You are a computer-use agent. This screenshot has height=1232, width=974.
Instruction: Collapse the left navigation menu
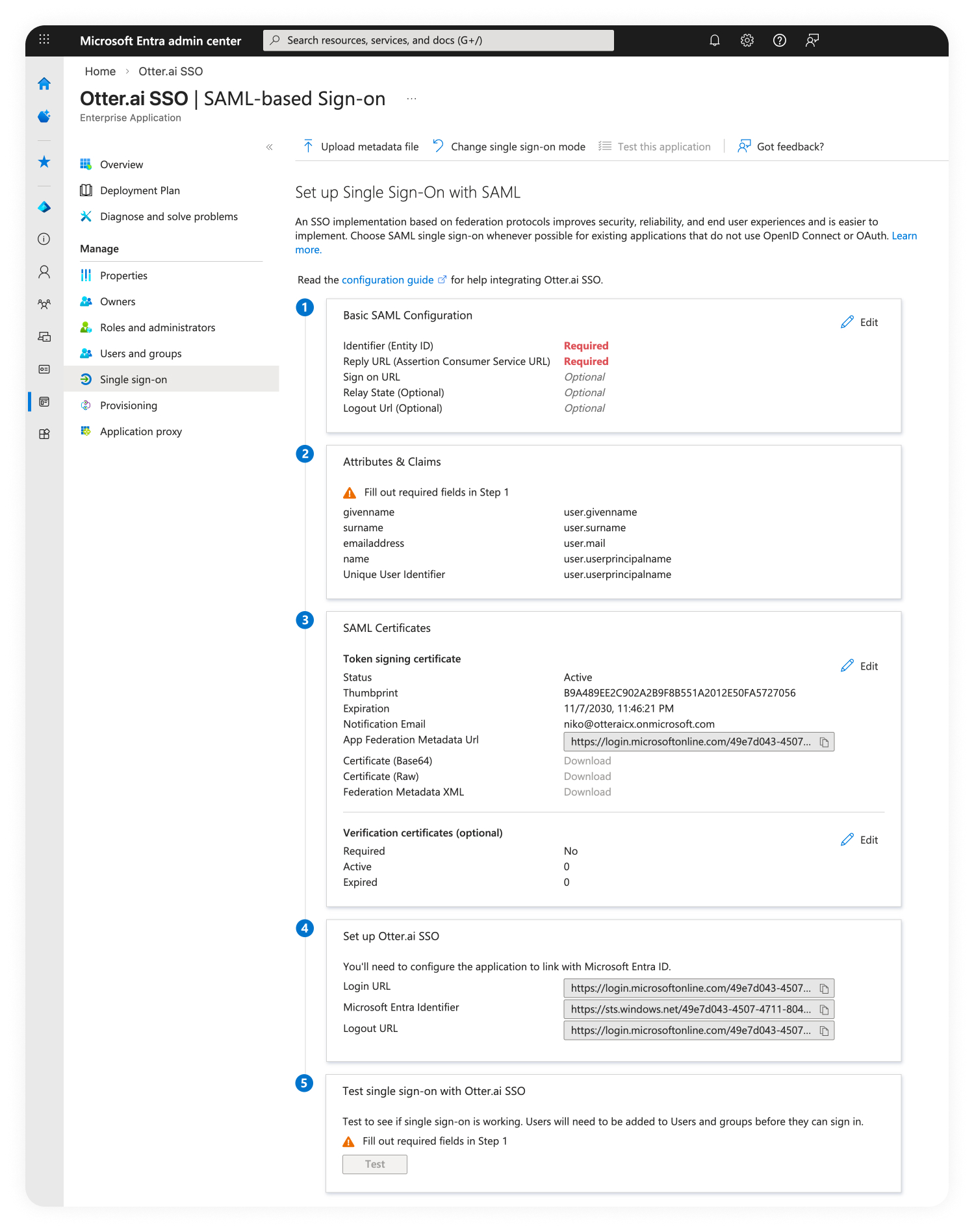point(269,147)
